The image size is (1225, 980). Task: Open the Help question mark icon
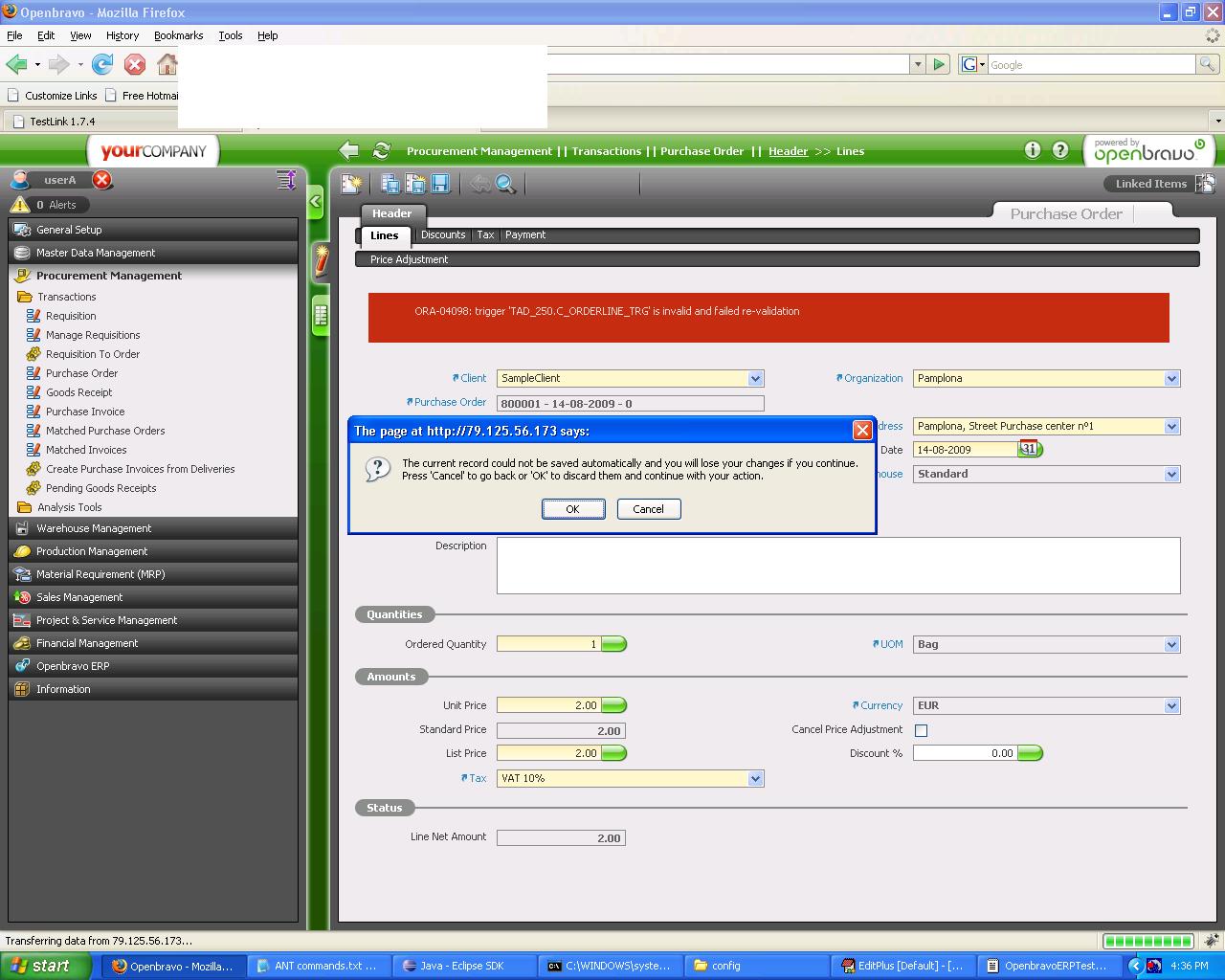click(1060, 150)
